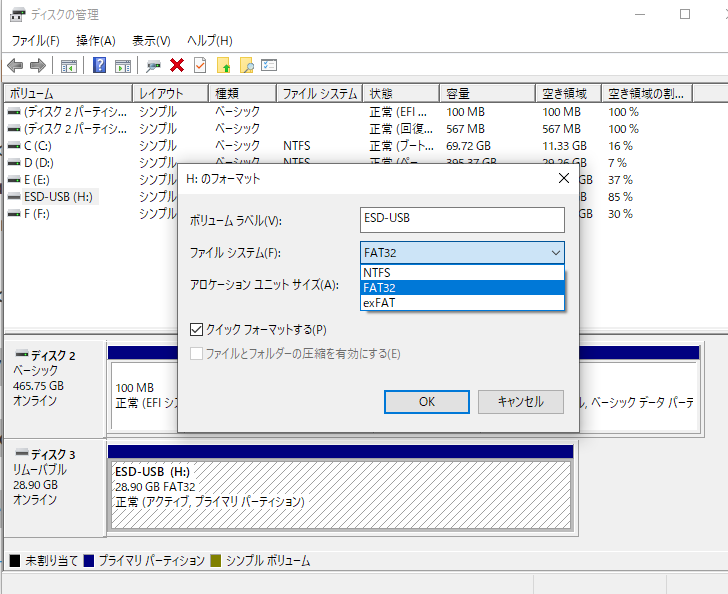The width and height of the screenshot is (728, 594).
Task: Click the 正常 (EFI ... status cell
Action: coord(398,112)
